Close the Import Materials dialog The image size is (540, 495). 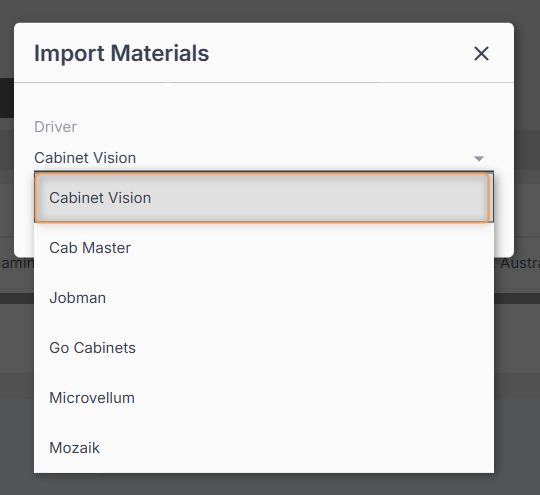coord(481,54)
